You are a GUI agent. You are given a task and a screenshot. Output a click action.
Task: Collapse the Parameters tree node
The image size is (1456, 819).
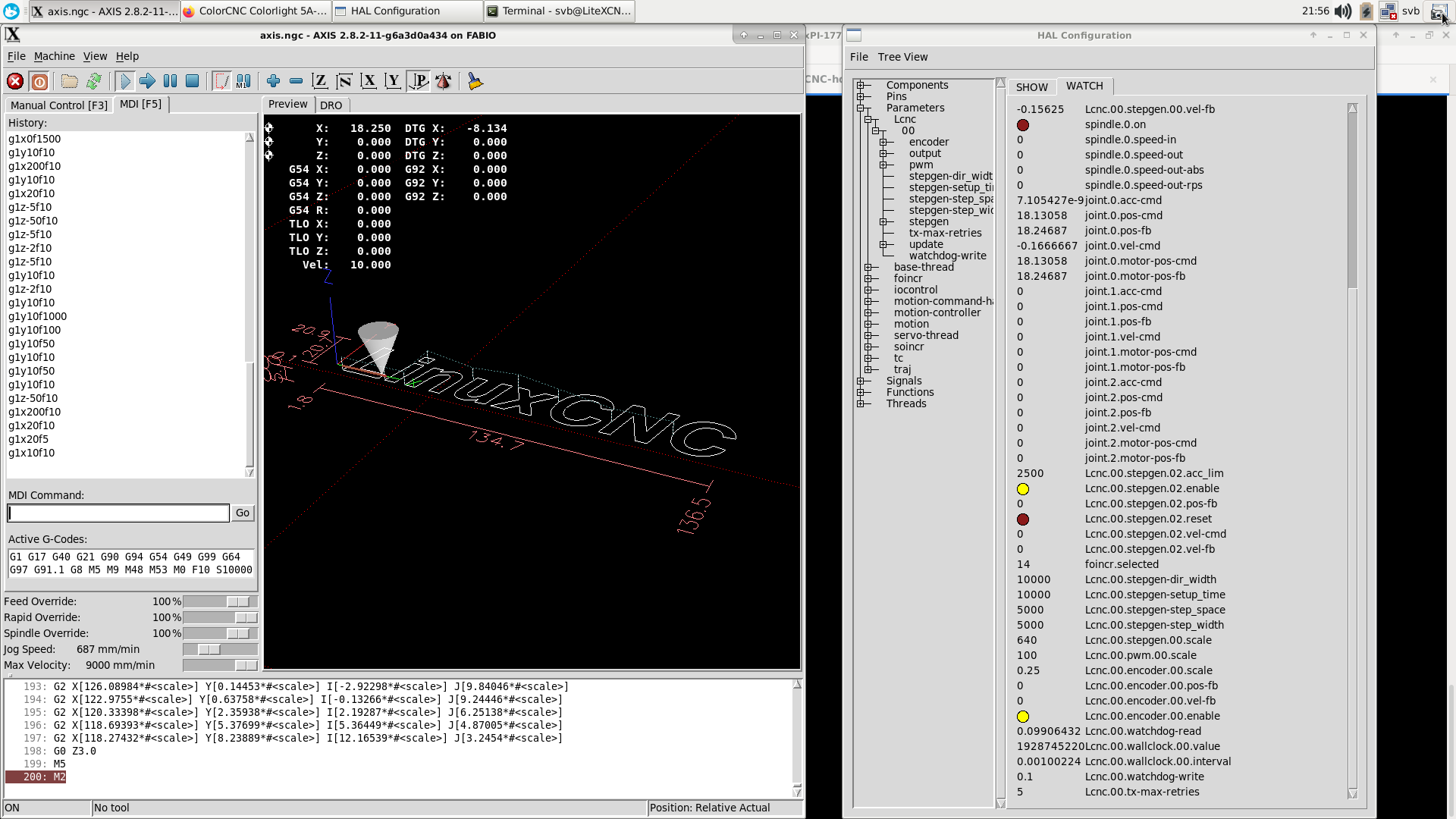coord(861,108)
